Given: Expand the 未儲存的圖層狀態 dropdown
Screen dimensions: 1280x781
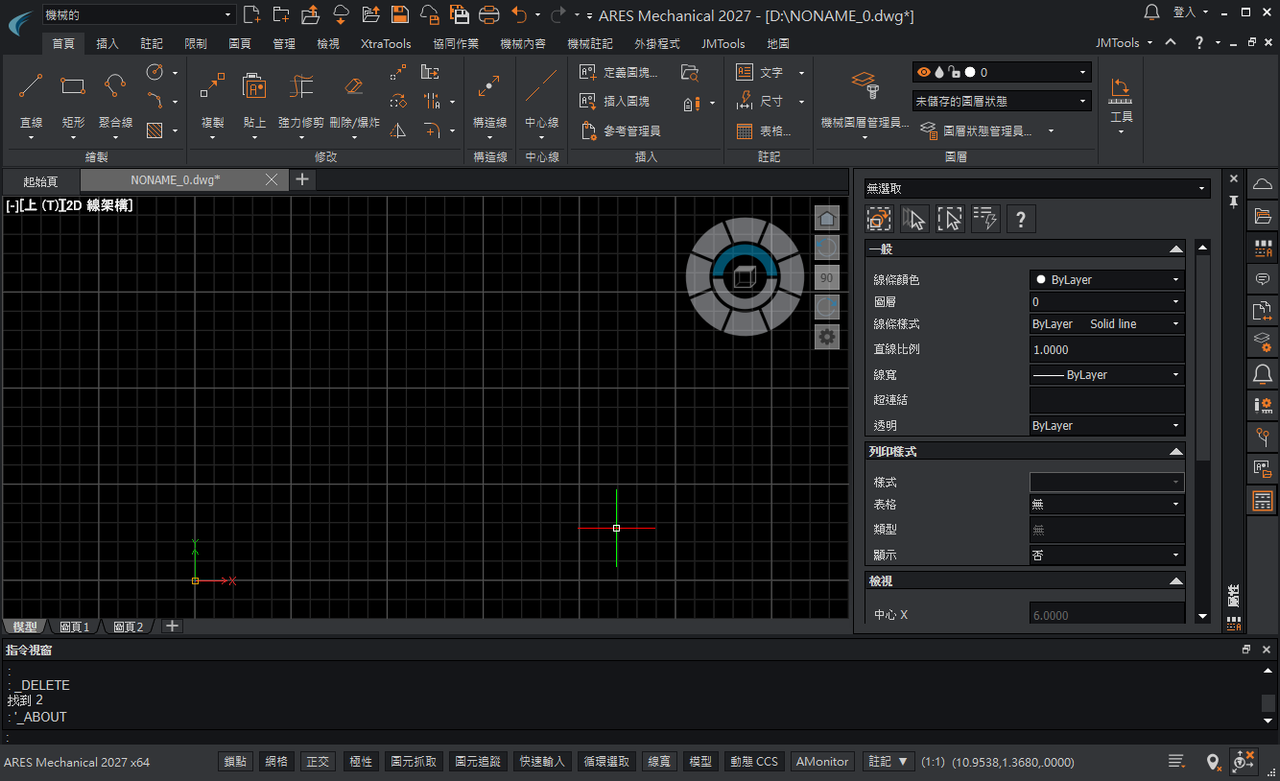Looking at the screenshot, I should 1001,101.
